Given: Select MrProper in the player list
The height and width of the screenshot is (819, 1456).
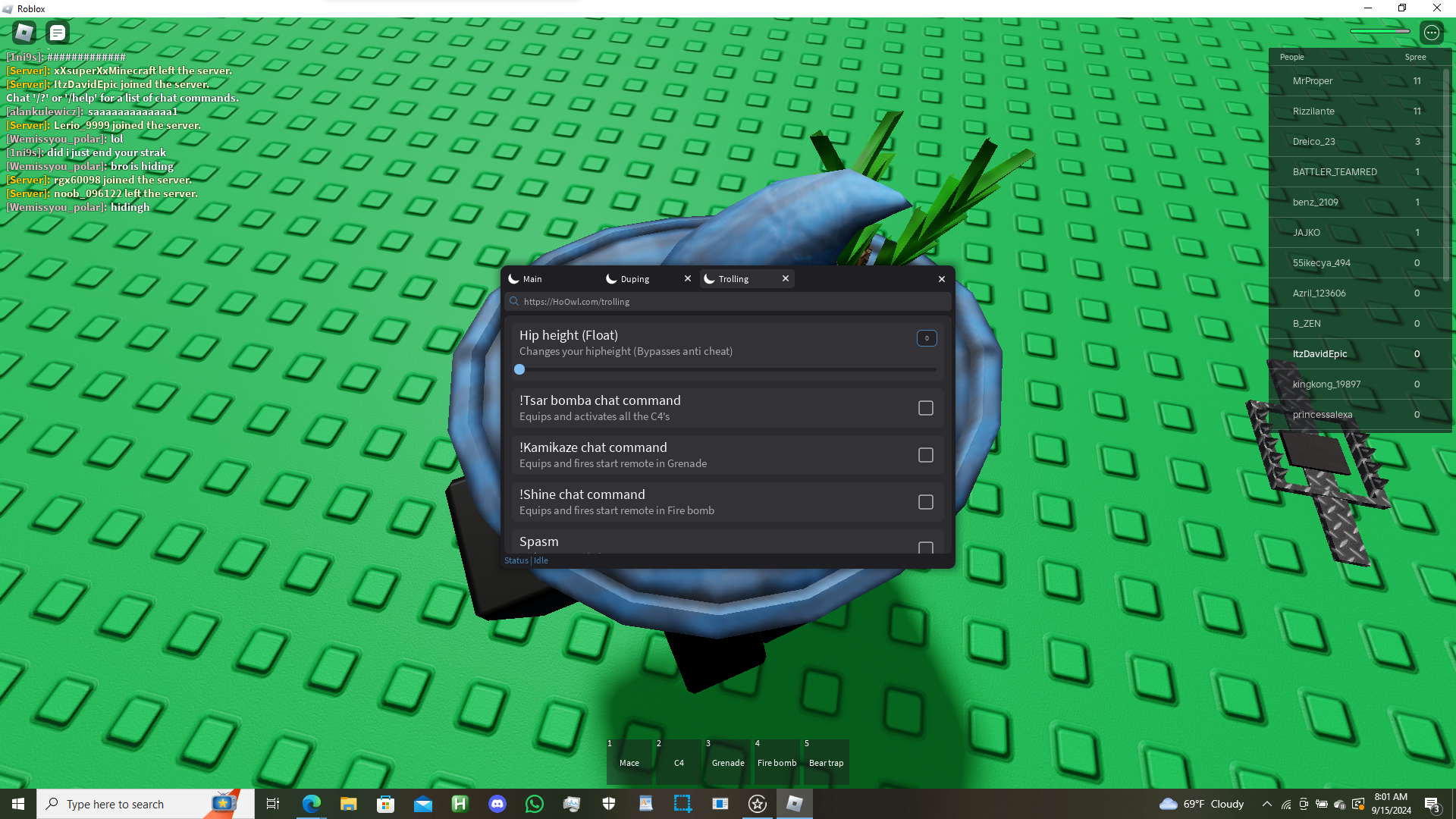Looking at the screenshot, I should point(1356,81).
